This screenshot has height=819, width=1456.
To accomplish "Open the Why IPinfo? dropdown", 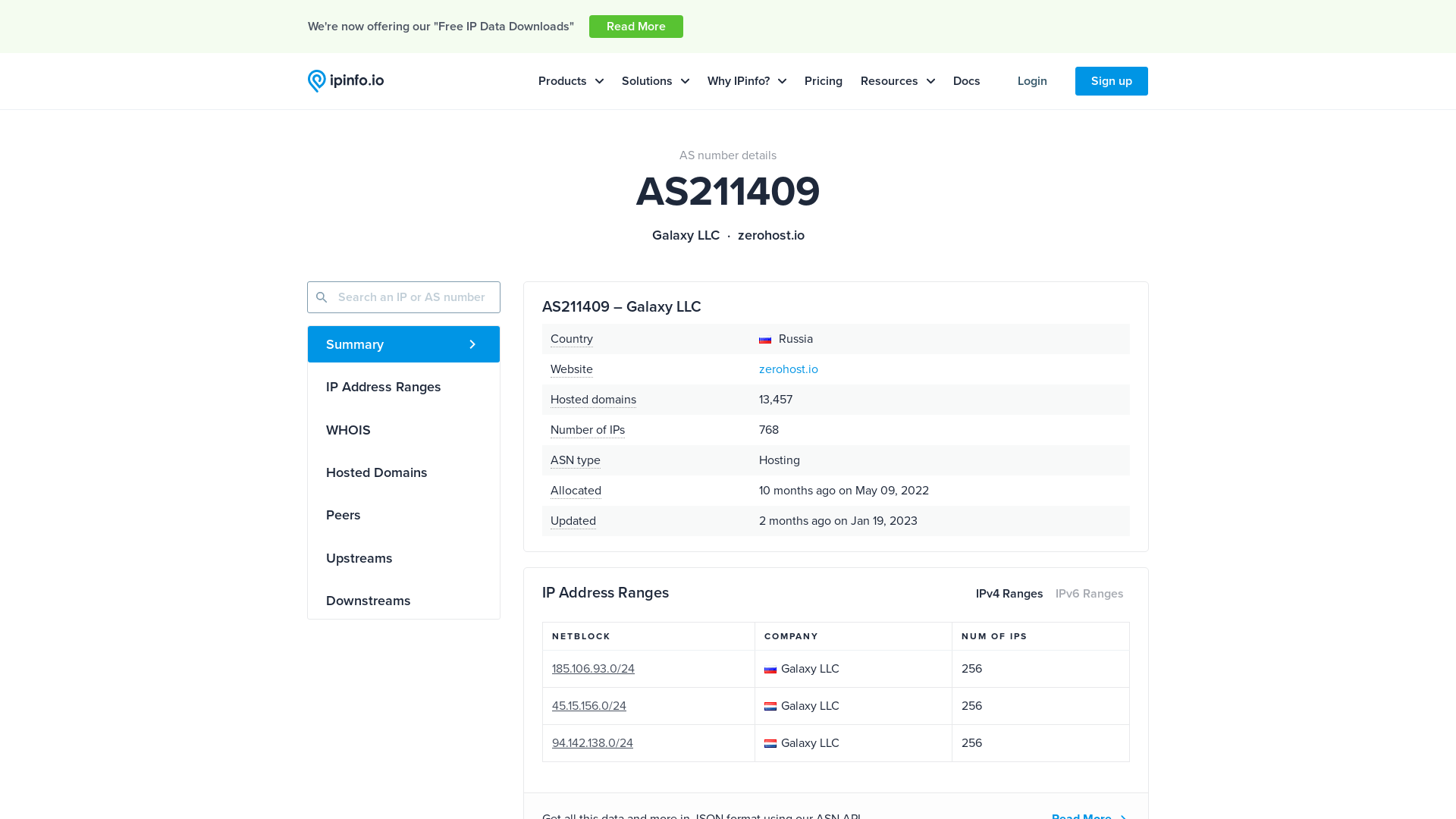I will (747, 81).
